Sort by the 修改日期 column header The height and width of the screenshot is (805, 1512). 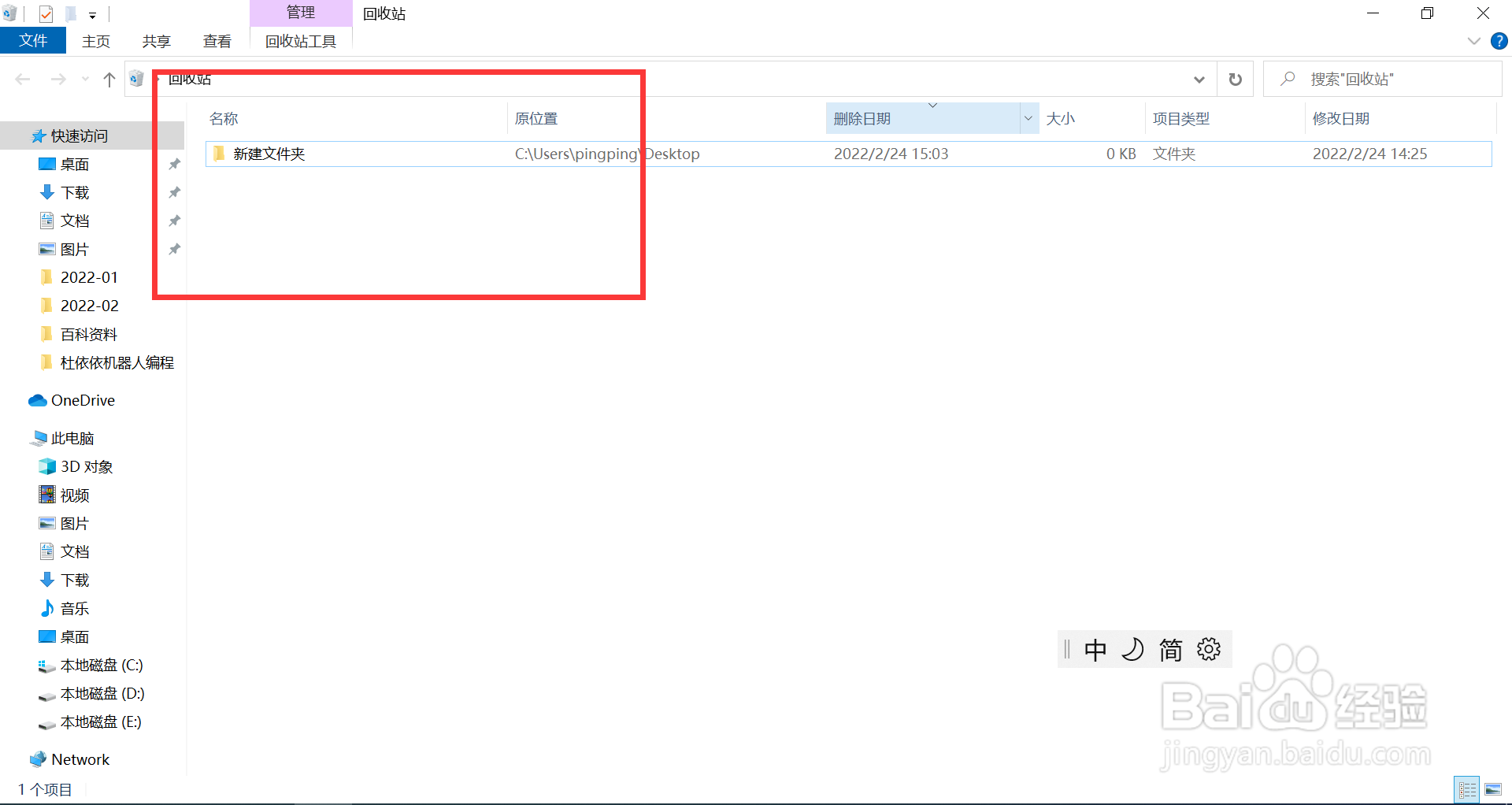click(x=1340, y=119)
